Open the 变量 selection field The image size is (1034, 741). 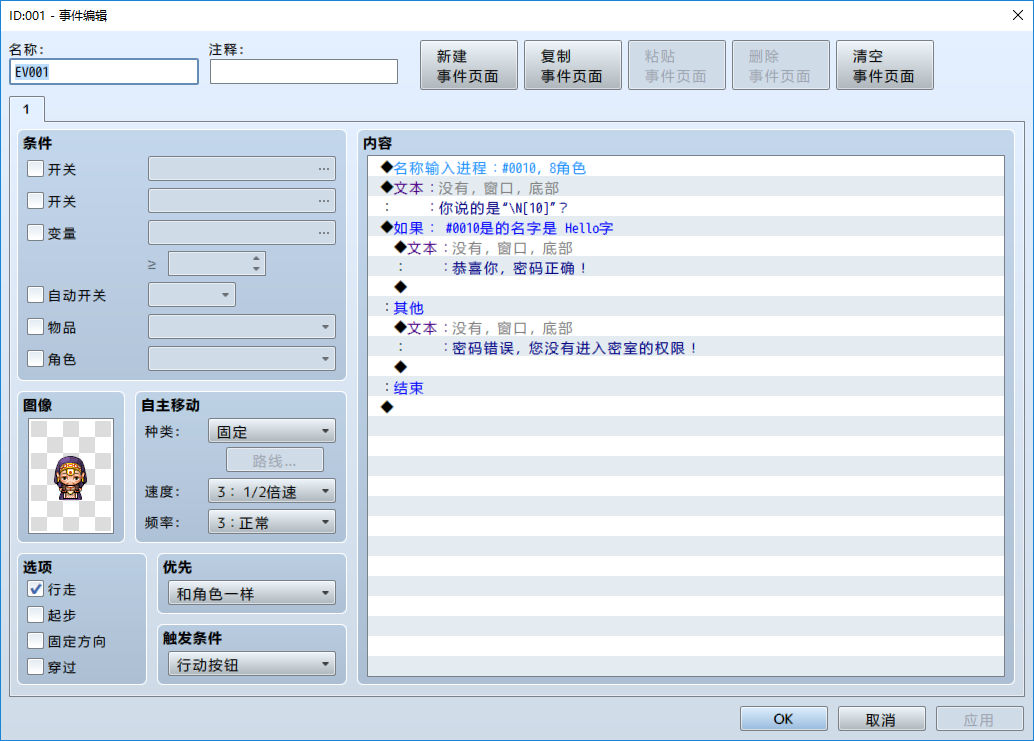(x=242, y=233)
